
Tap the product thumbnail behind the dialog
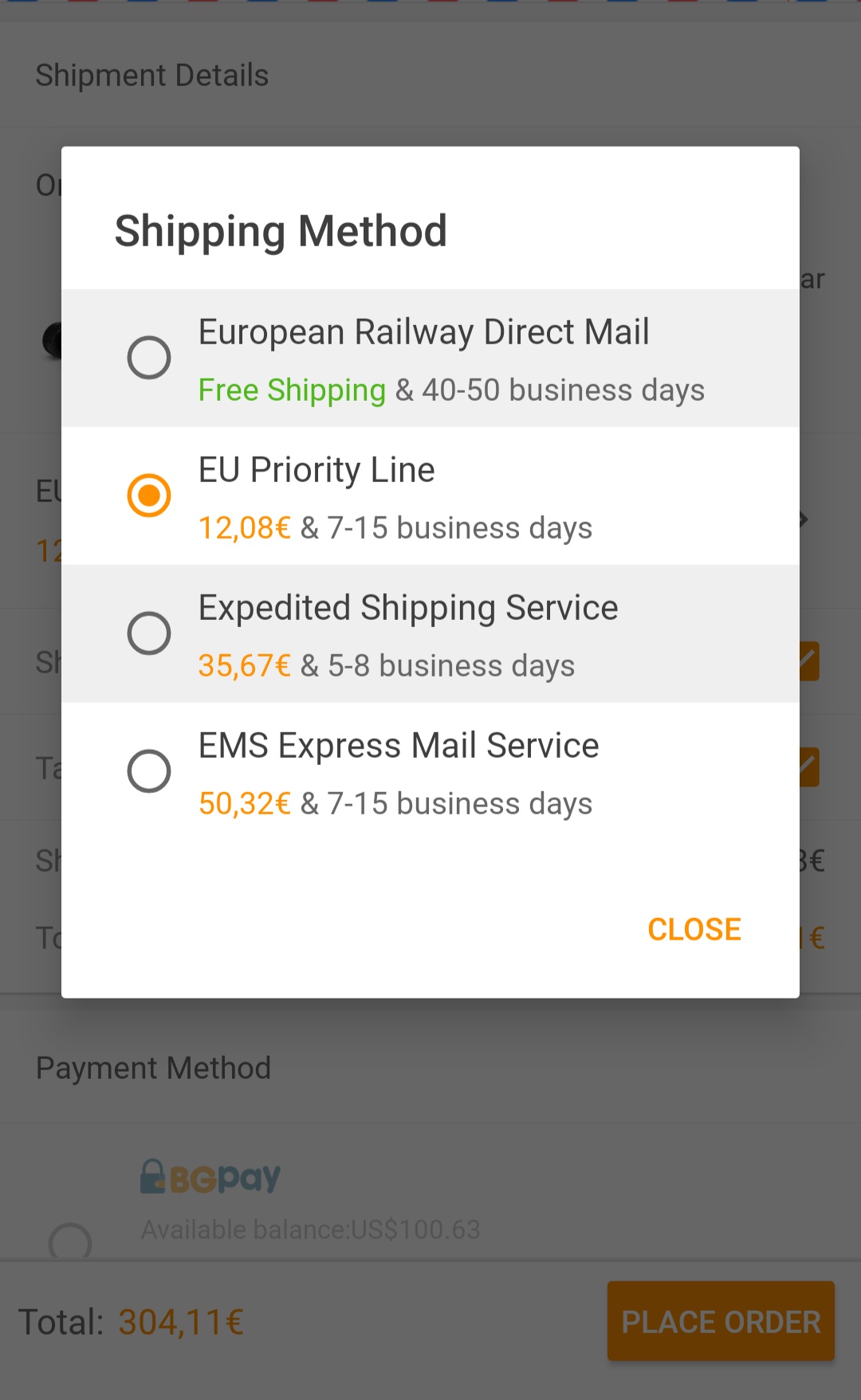point(52,341)
